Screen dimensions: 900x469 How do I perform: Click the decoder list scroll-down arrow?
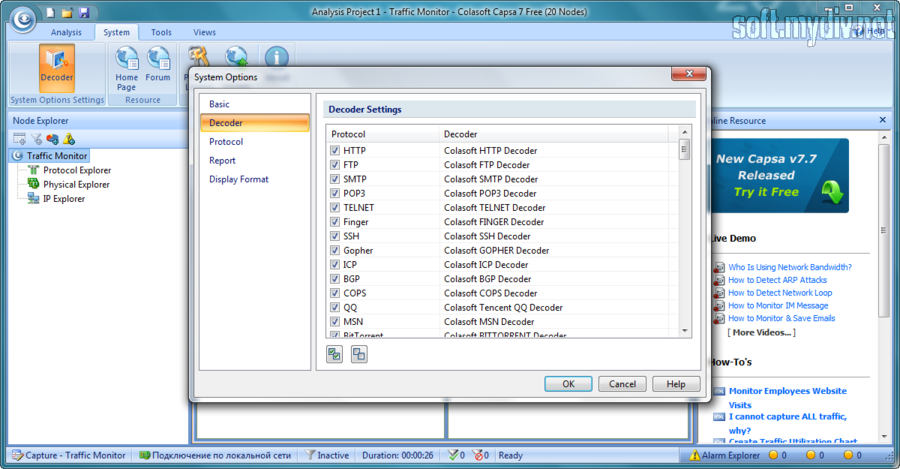684,331
